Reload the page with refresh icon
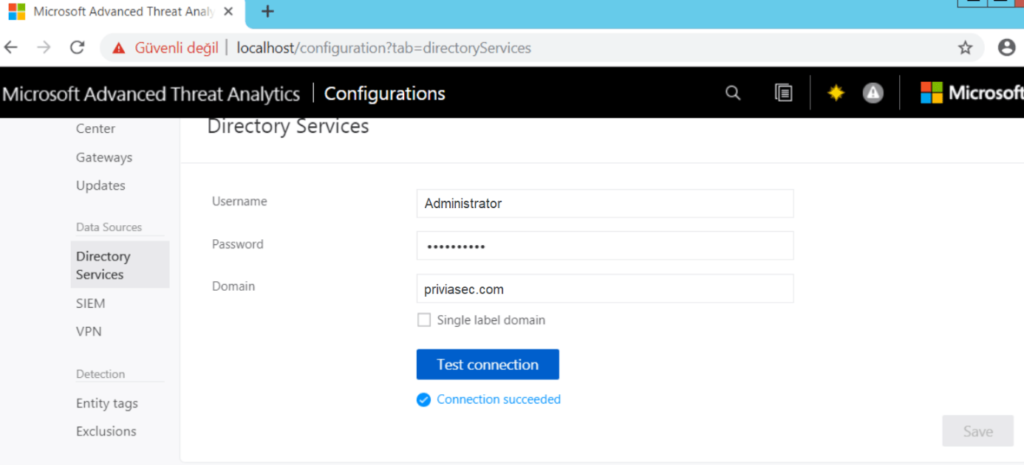Image resolution: width=1024 pixels, height=465 pixels. pyautogui.click(x=77, y=48)
